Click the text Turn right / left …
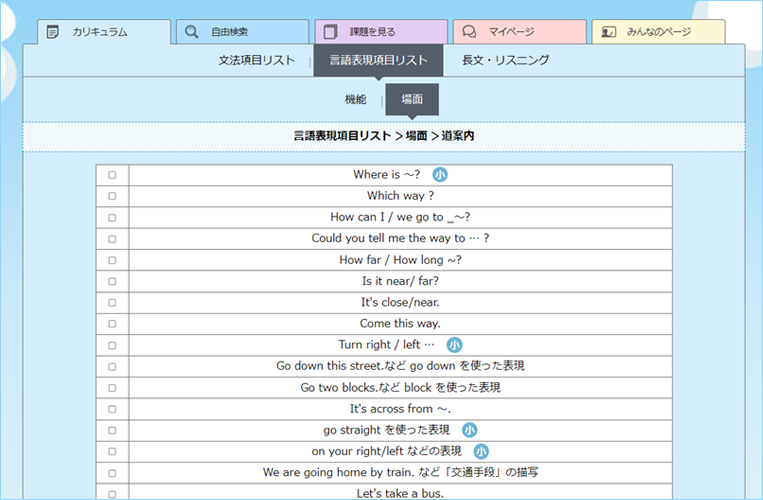The height and width of the screenshot is (500, 763). [386, 345]
